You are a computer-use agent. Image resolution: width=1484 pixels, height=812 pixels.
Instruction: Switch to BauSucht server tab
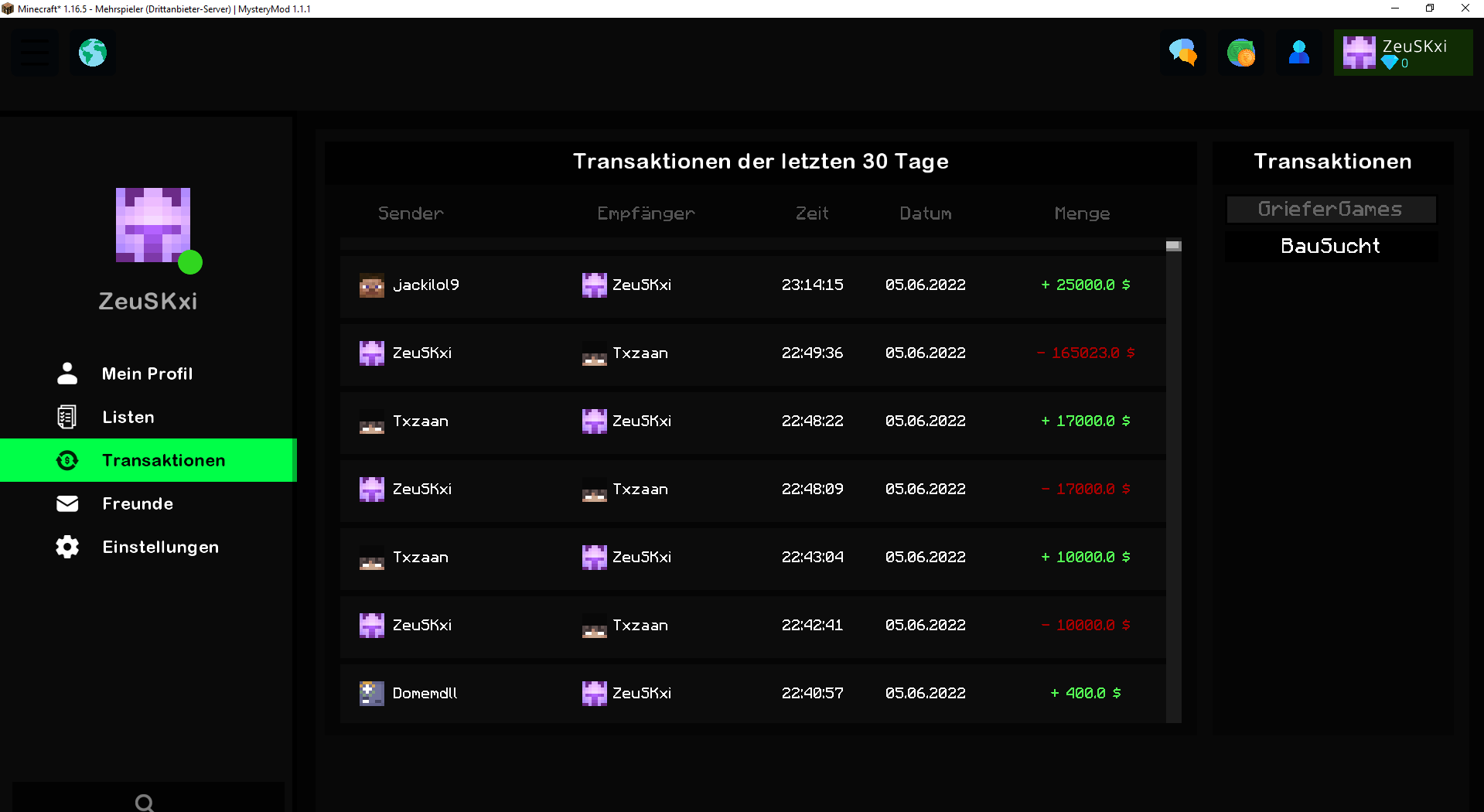(1331, 246)
